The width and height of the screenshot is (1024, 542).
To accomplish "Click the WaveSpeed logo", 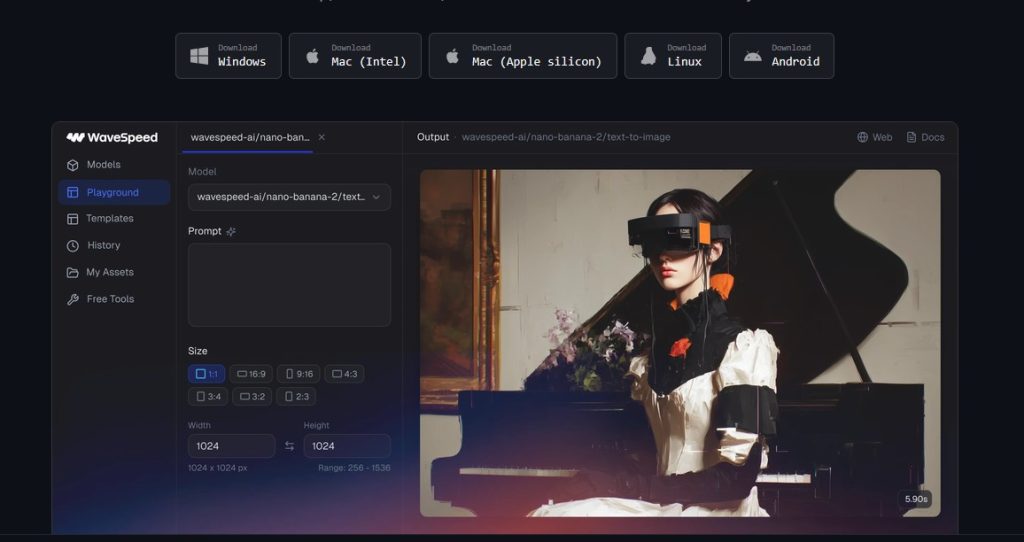I will [112, 137].
